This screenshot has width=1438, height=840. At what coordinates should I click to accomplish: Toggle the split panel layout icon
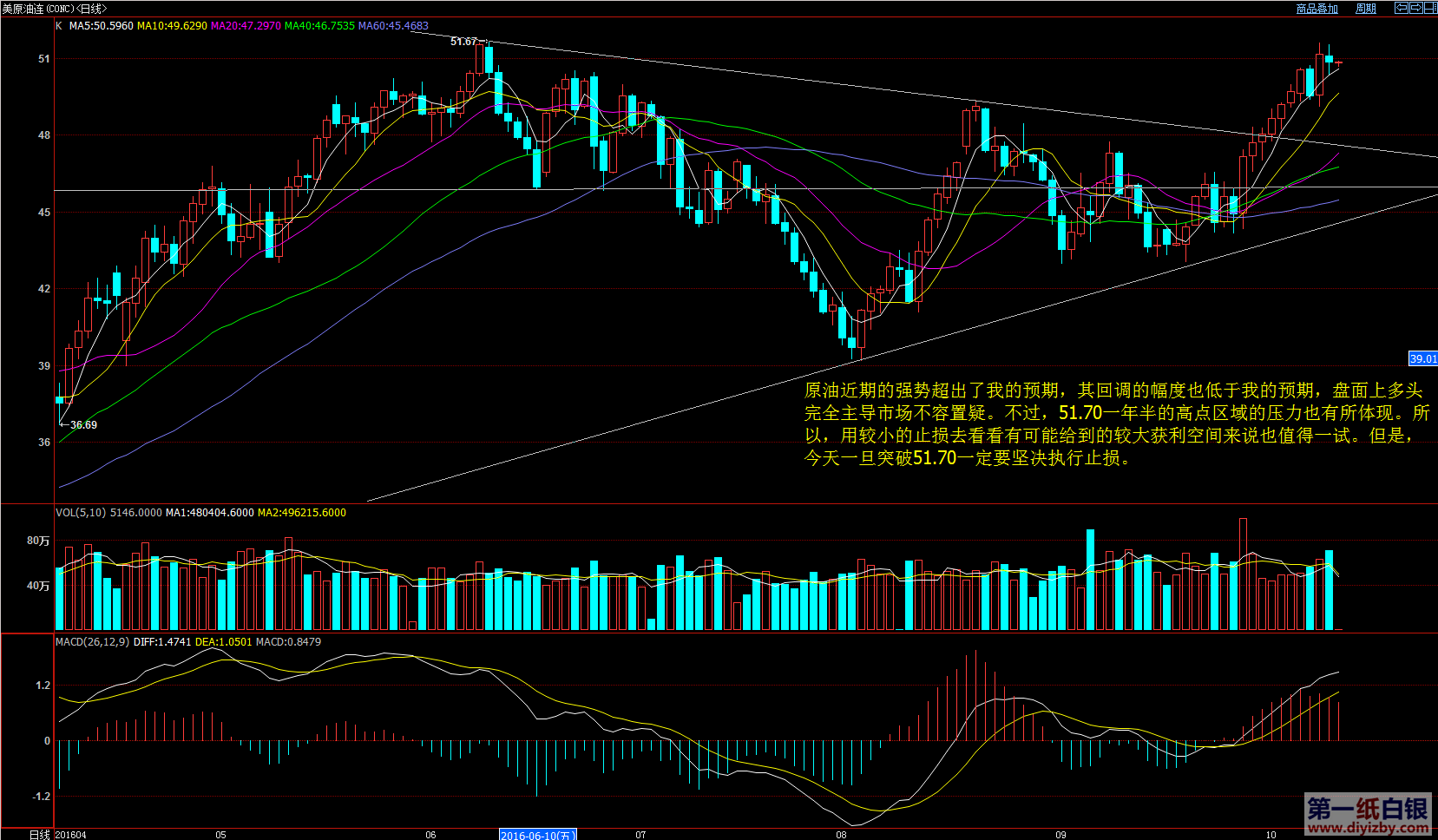1430,8
